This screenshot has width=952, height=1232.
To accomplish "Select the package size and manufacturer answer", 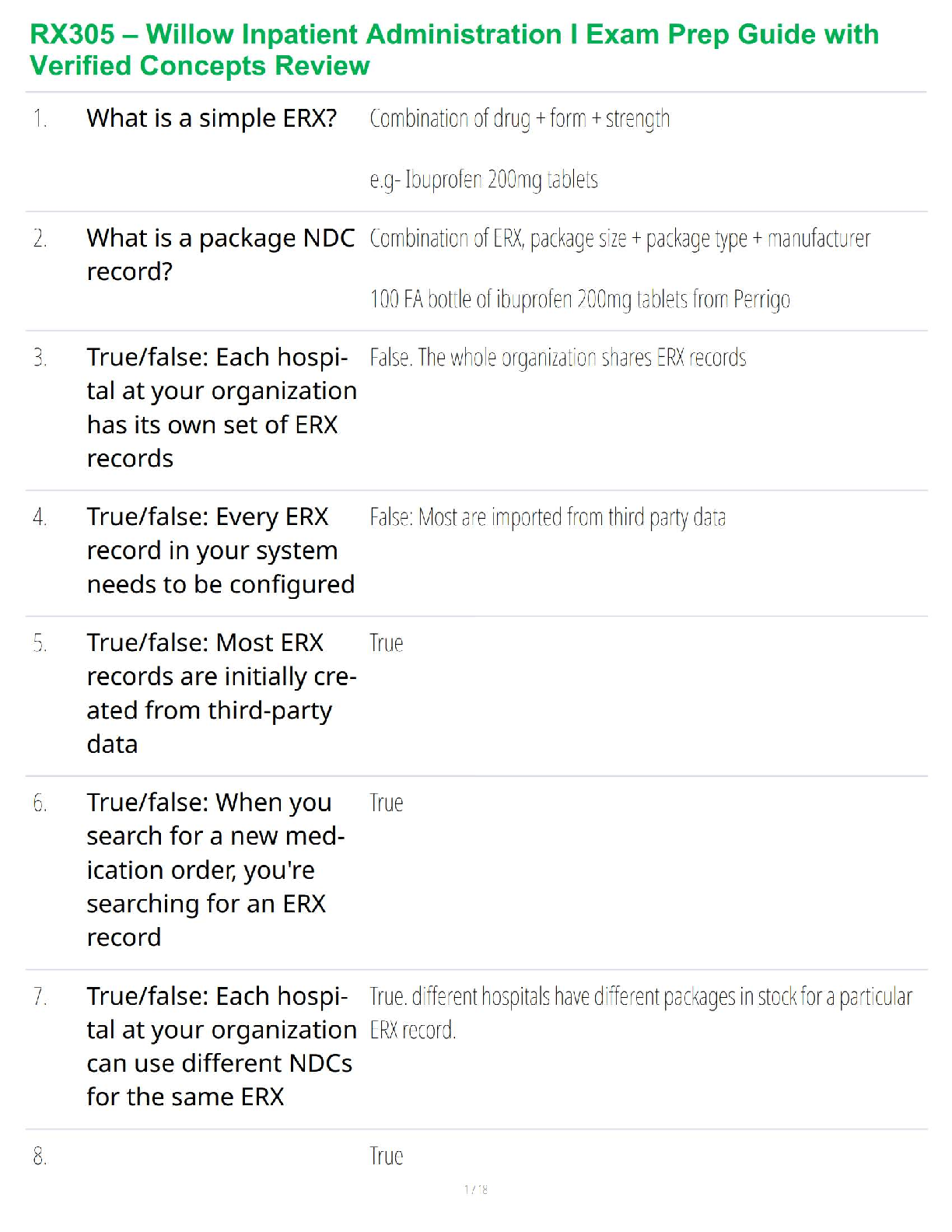I will pyautogui.click(x=620, y=238).
